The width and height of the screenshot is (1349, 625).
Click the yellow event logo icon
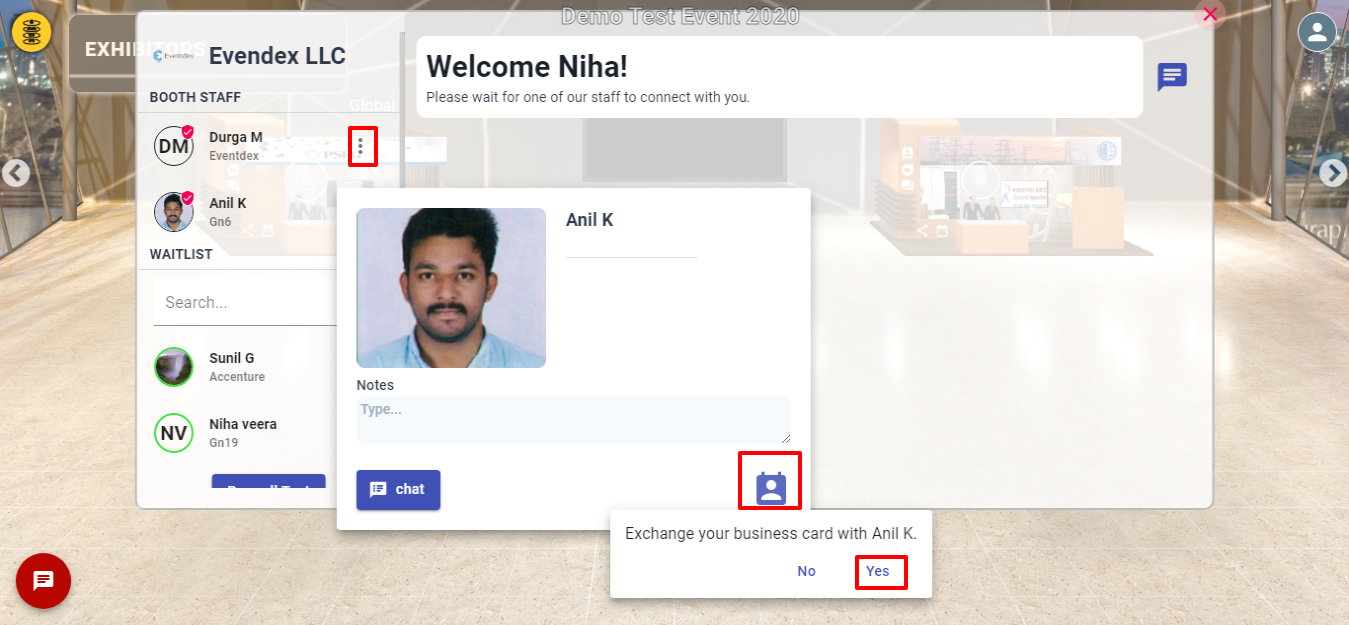(x=32, y=32)
